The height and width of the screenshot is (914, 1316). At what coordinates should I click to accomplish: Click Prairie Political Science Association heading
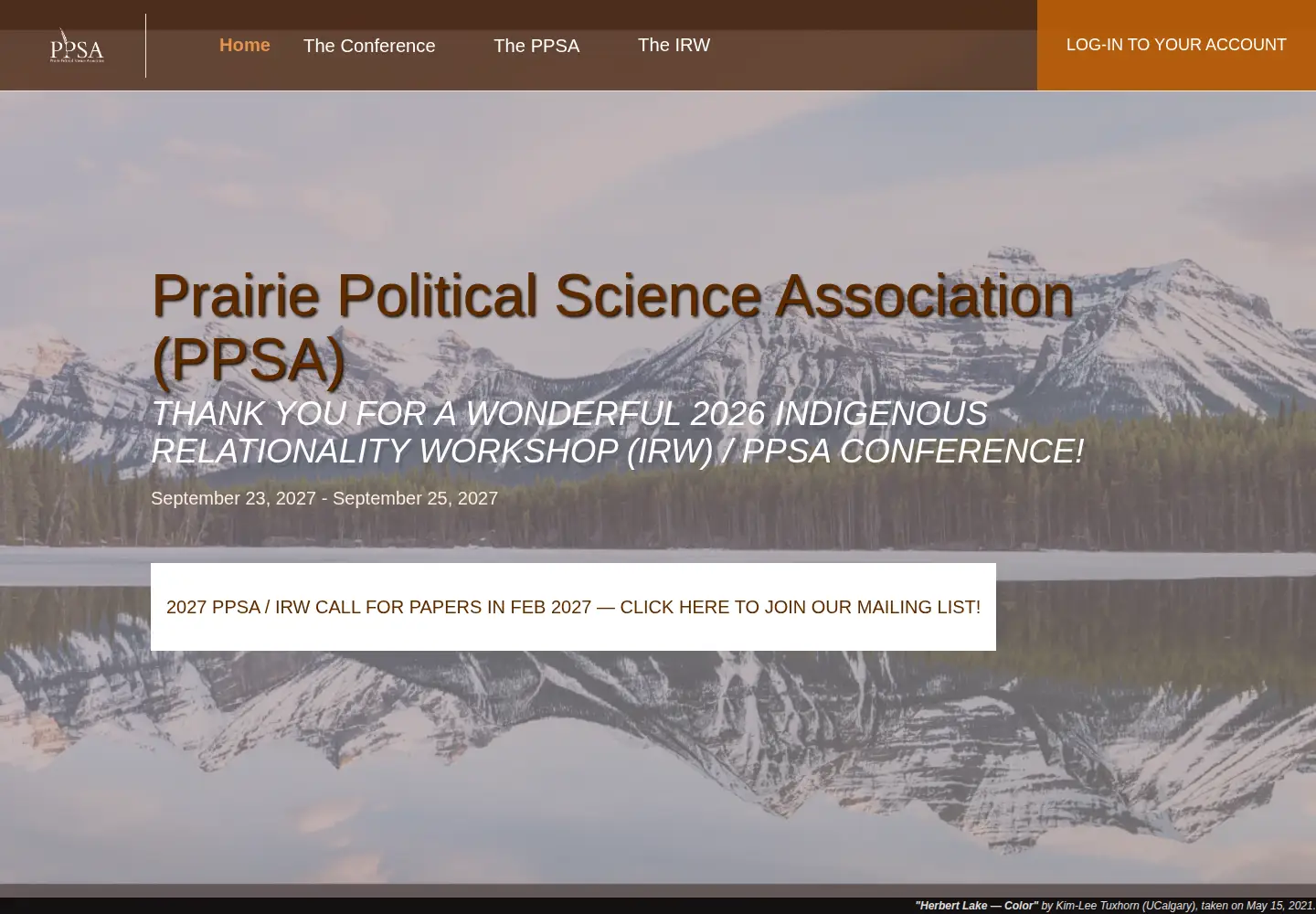[x=612, y=327]
